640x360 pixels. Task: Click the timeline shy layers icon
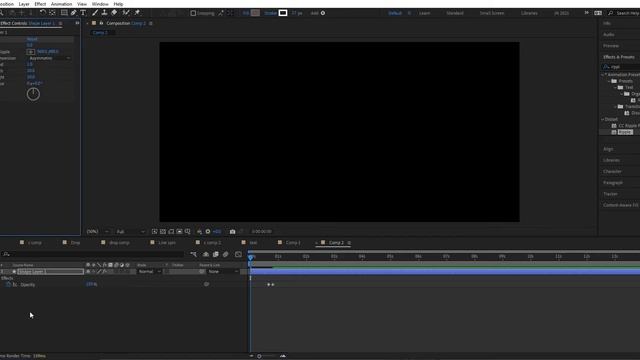[206, 254]
